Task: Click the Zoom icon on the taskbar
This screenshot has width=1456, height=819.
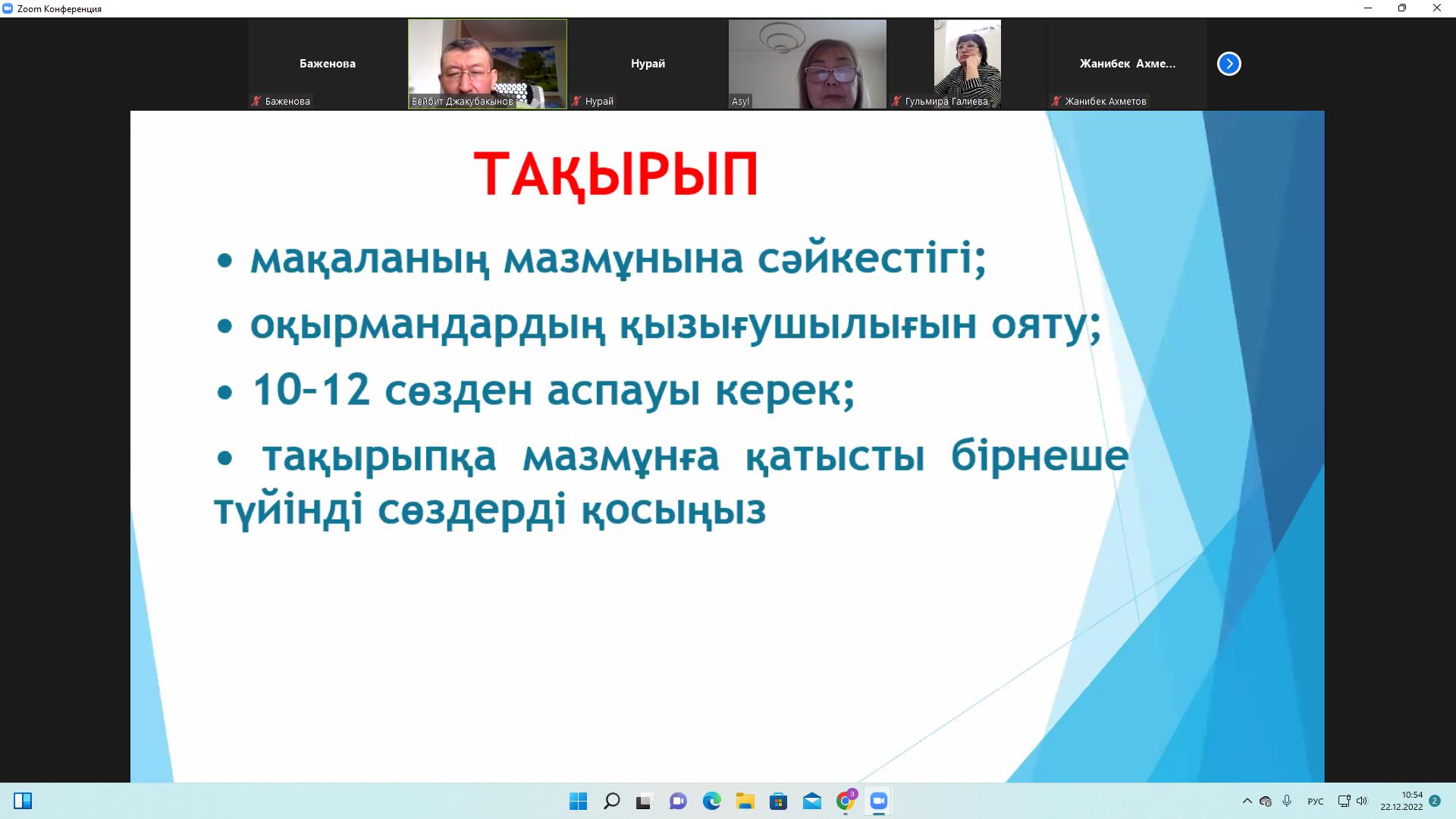Action: pos(878,801)
